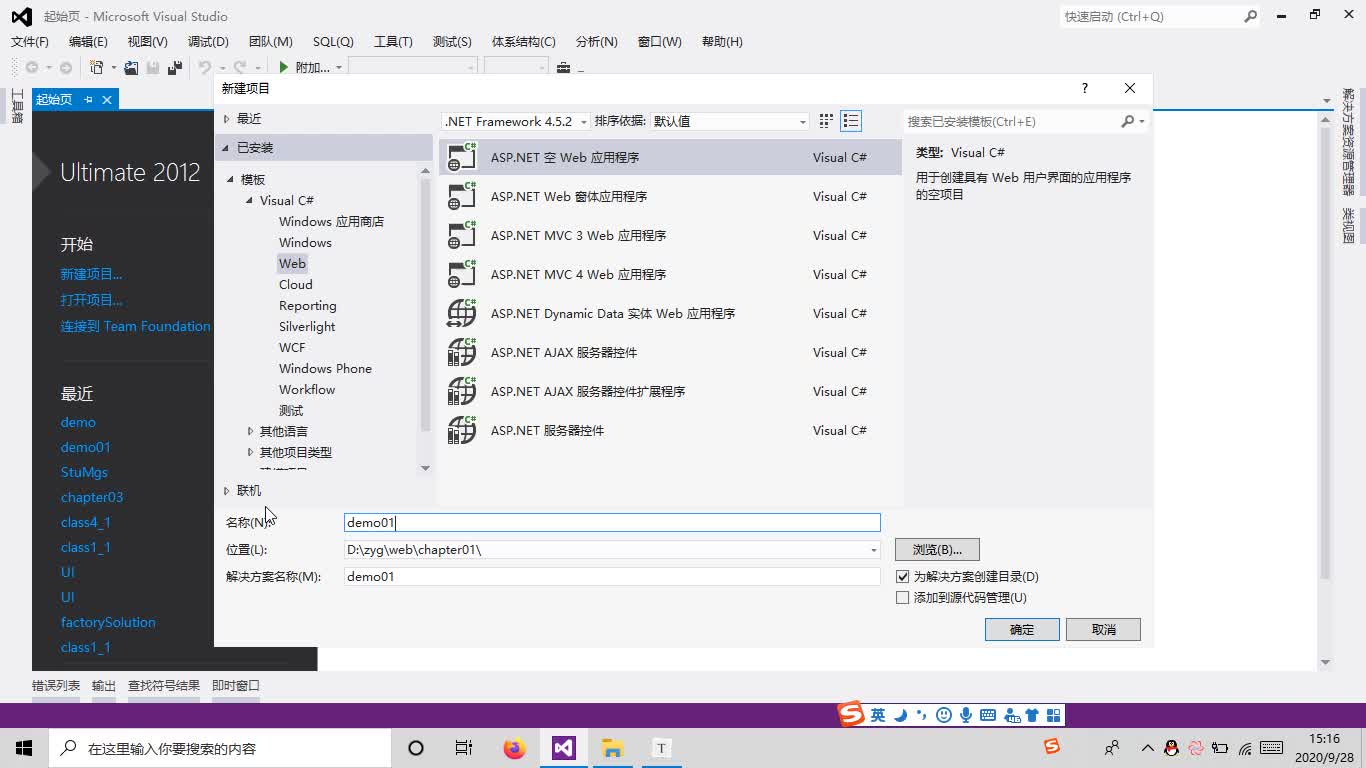Click the Save All toolbar icon
1366x768 pixels.
click(x=175, y=67)
